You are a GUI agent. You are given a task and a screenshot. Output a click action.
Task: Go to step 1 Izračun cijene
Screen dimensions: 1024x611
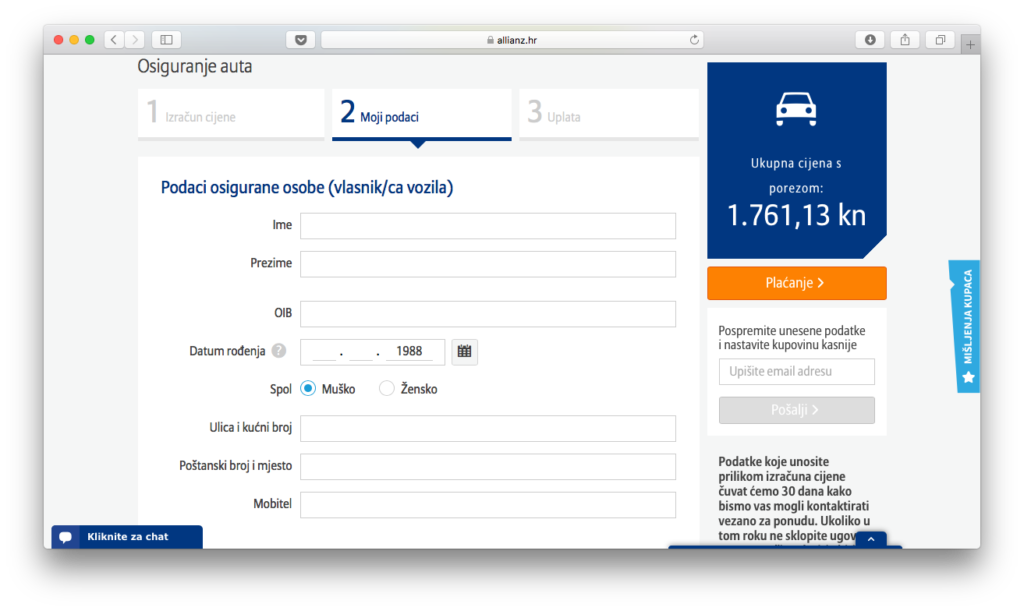[x=231, y=114]
